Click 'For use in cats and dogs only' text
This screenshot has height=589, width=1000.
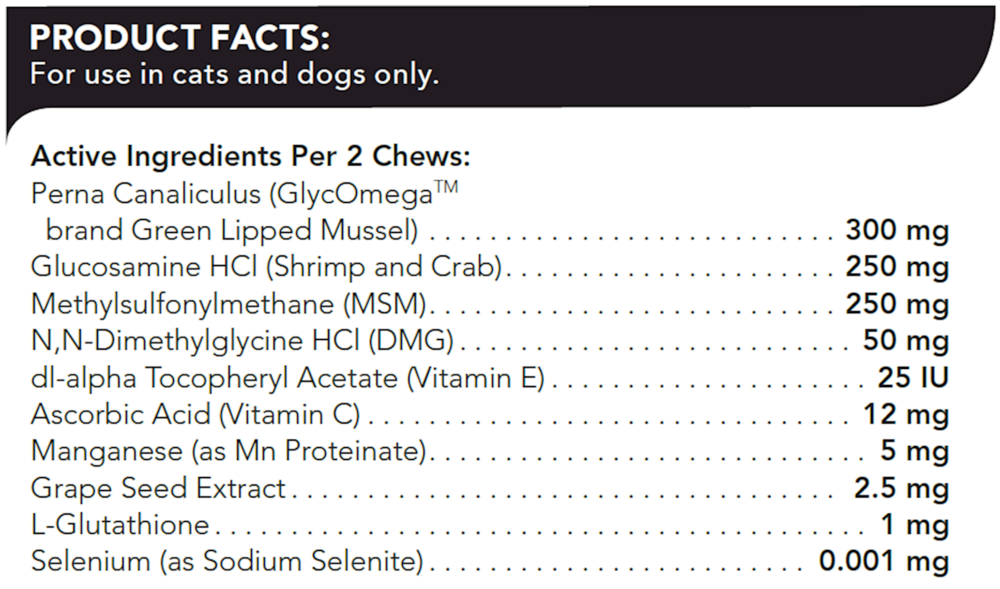click(234, 75)
